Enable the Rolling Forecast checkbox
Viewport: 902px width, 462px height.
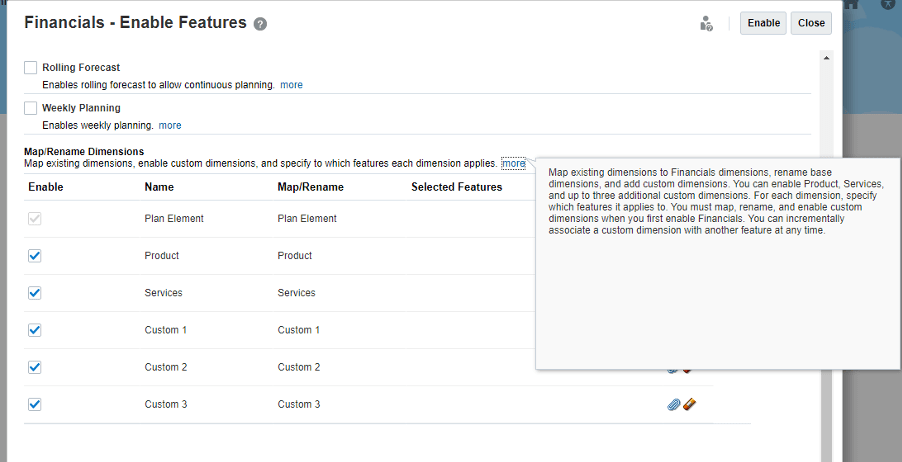pyautogui.click(x=30, y=67)
